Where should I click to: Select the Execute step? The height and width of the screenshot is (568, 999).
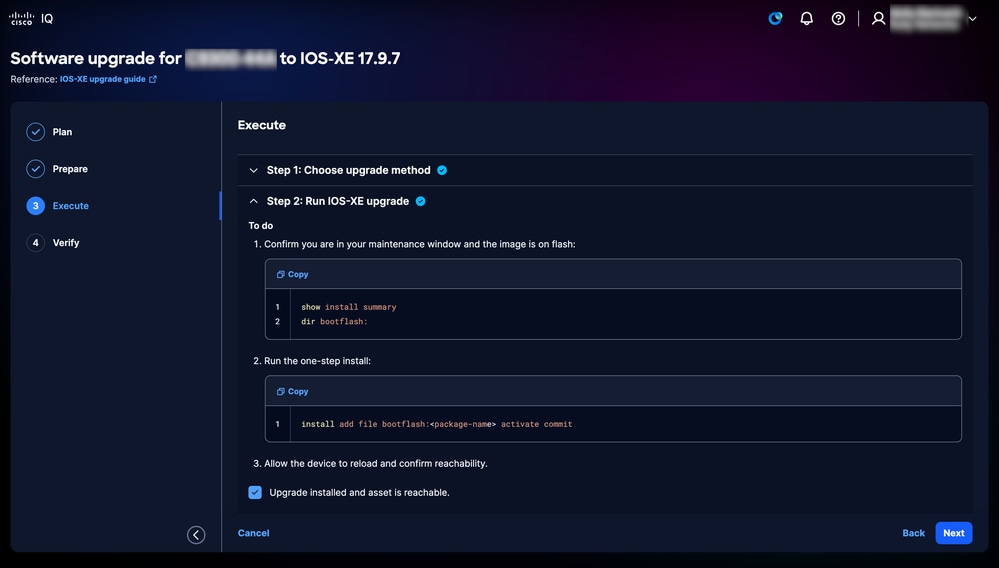point(71,206)
